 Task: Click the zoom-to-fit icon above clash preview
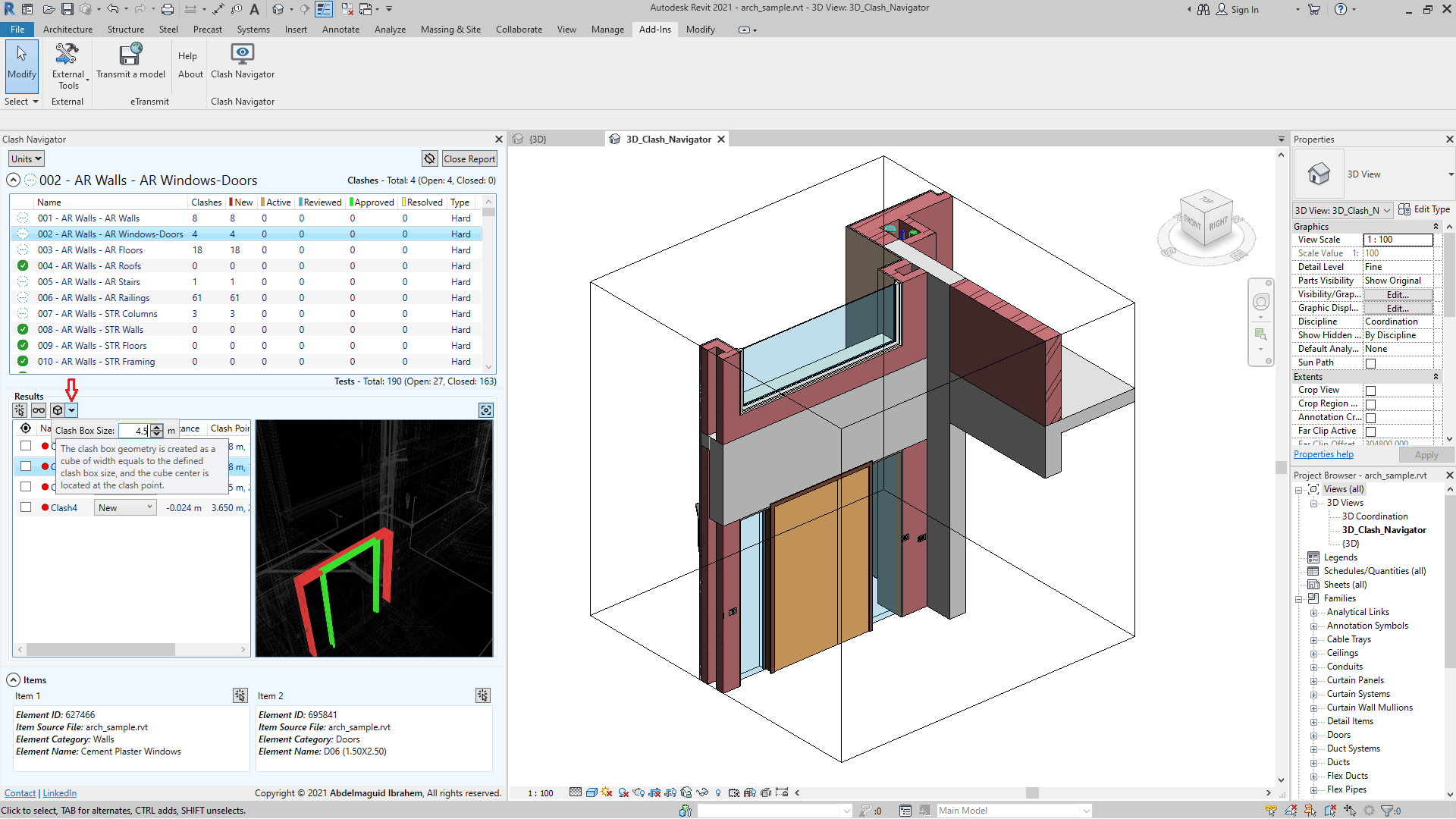click(x=486, y=410)
